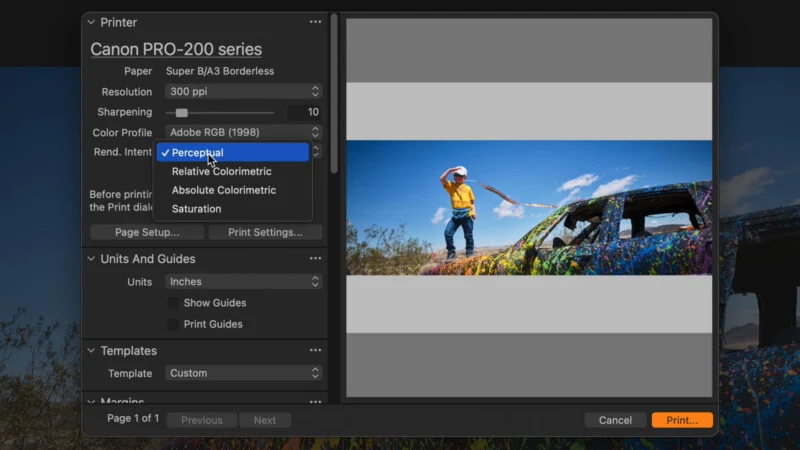The width and height of the screenshot is (800, 450).
Task: Select Relative Colorimetric rendering intent
Action: pyautogui.click(x=233, y=171)
